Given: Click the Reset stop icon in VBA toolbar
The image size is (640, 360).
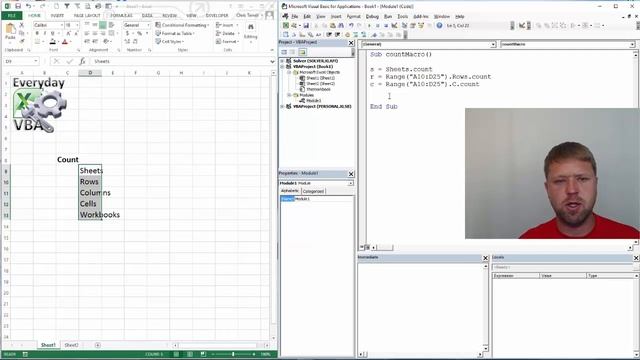Looking at the screenshot, I should (x=386, y=26).
